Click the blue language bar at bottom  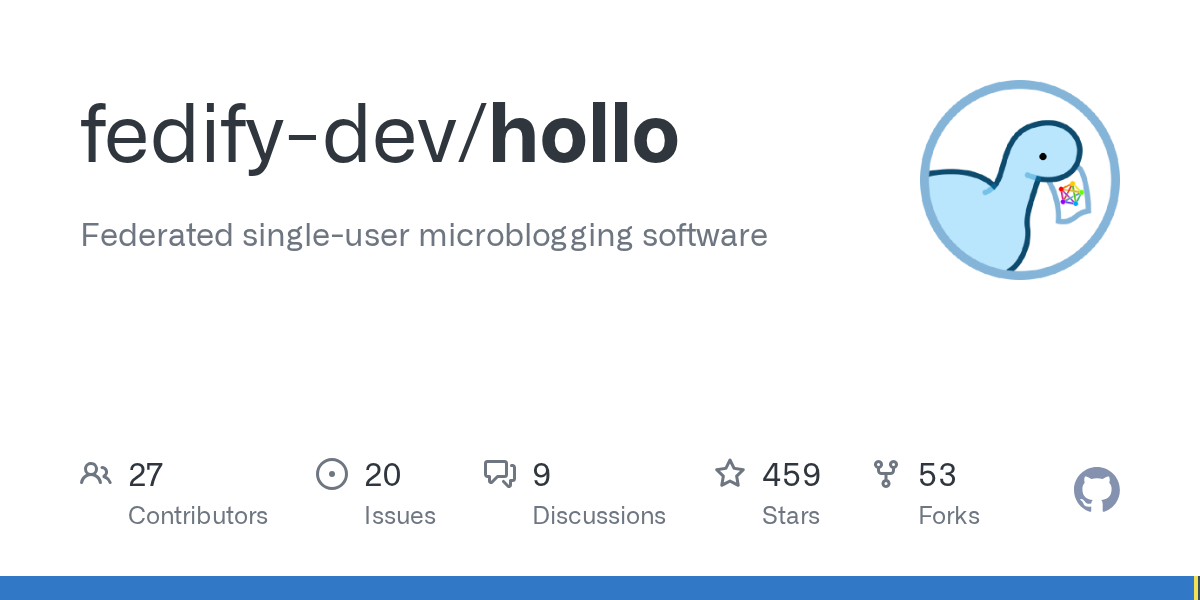click(597, 588)
